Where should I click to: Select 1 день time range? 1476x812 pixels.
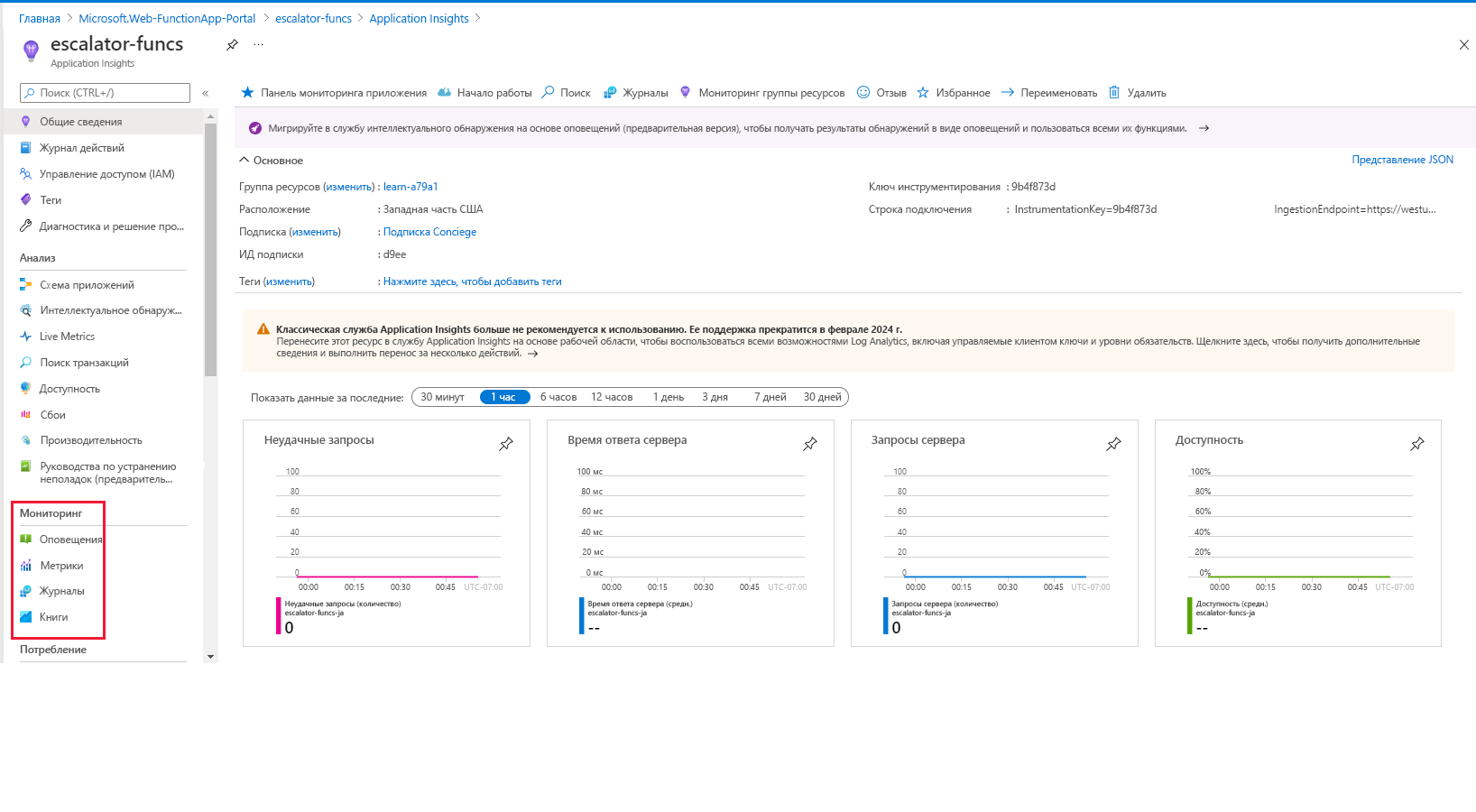point(669,397)
